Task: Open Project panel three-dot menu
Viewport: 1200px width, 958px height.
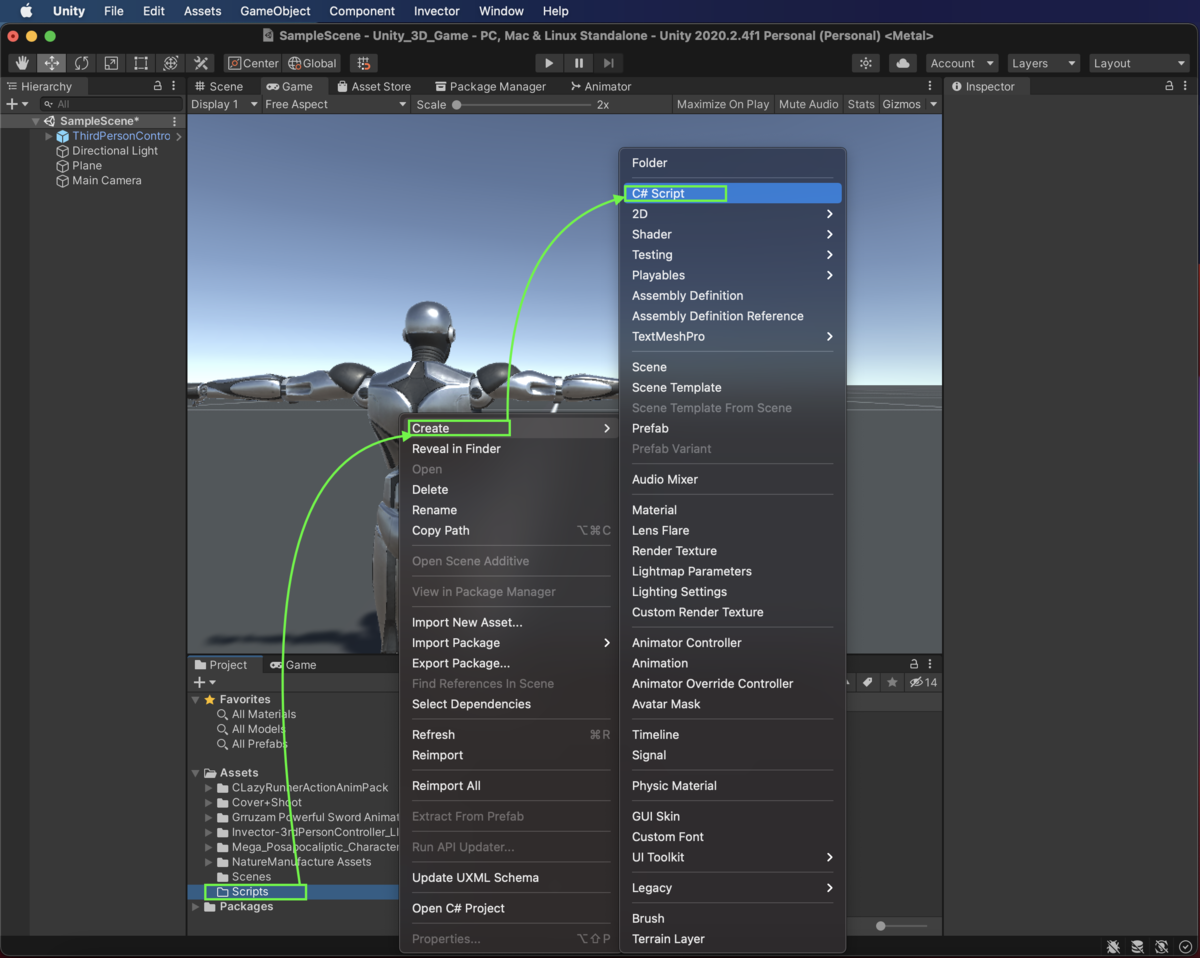Action: (930, 664)
